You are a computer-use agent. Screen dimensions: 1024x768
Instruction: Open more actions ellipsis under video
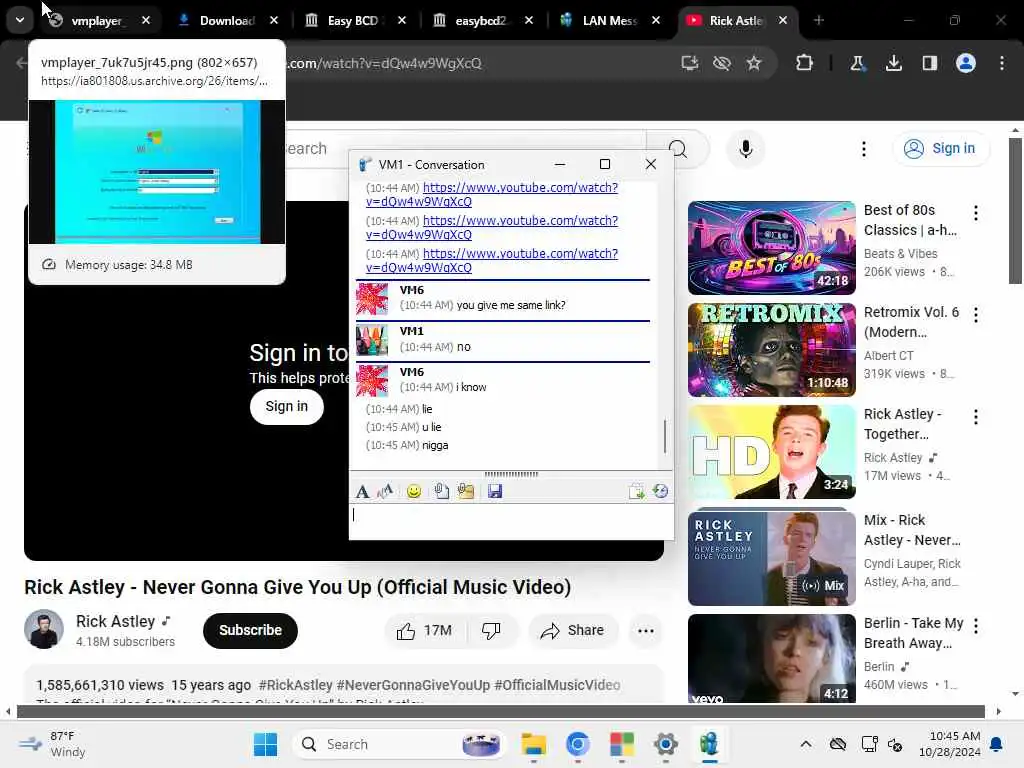pyautogui.click(x=645, y=631)
